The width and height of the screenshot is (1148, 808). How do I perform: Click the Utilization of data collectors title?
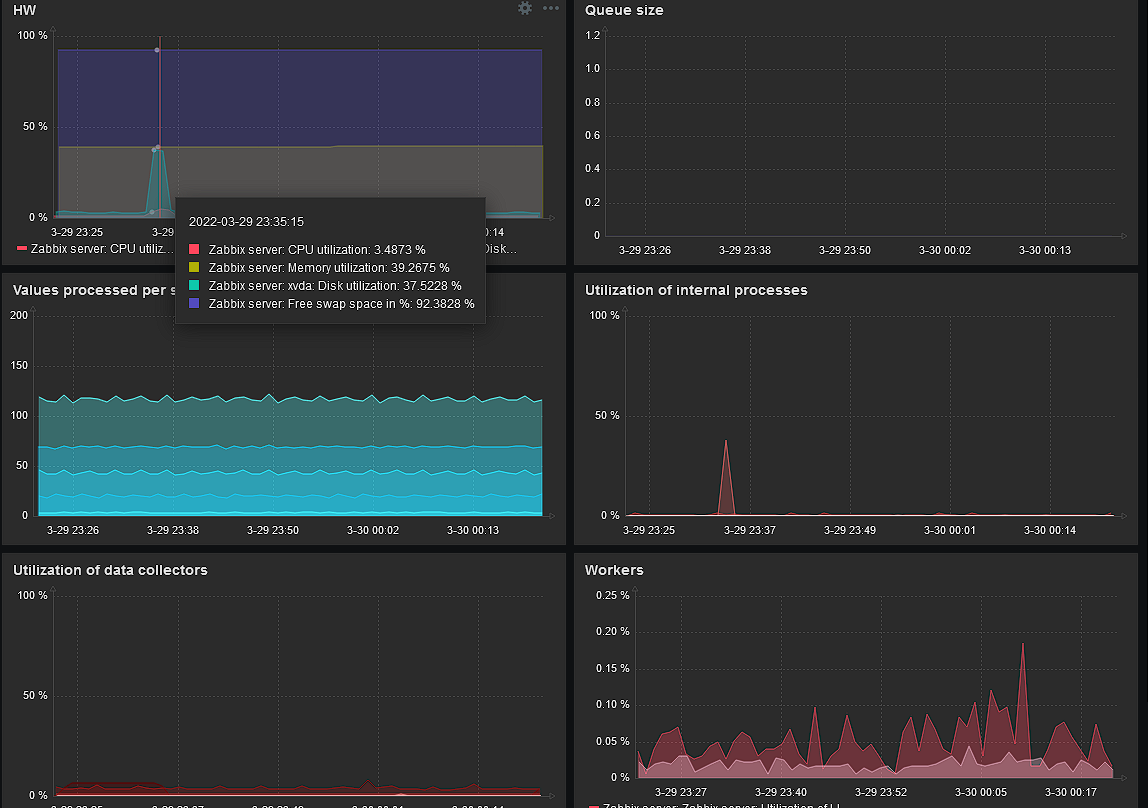pyautogui.click(x=111, y=570)
